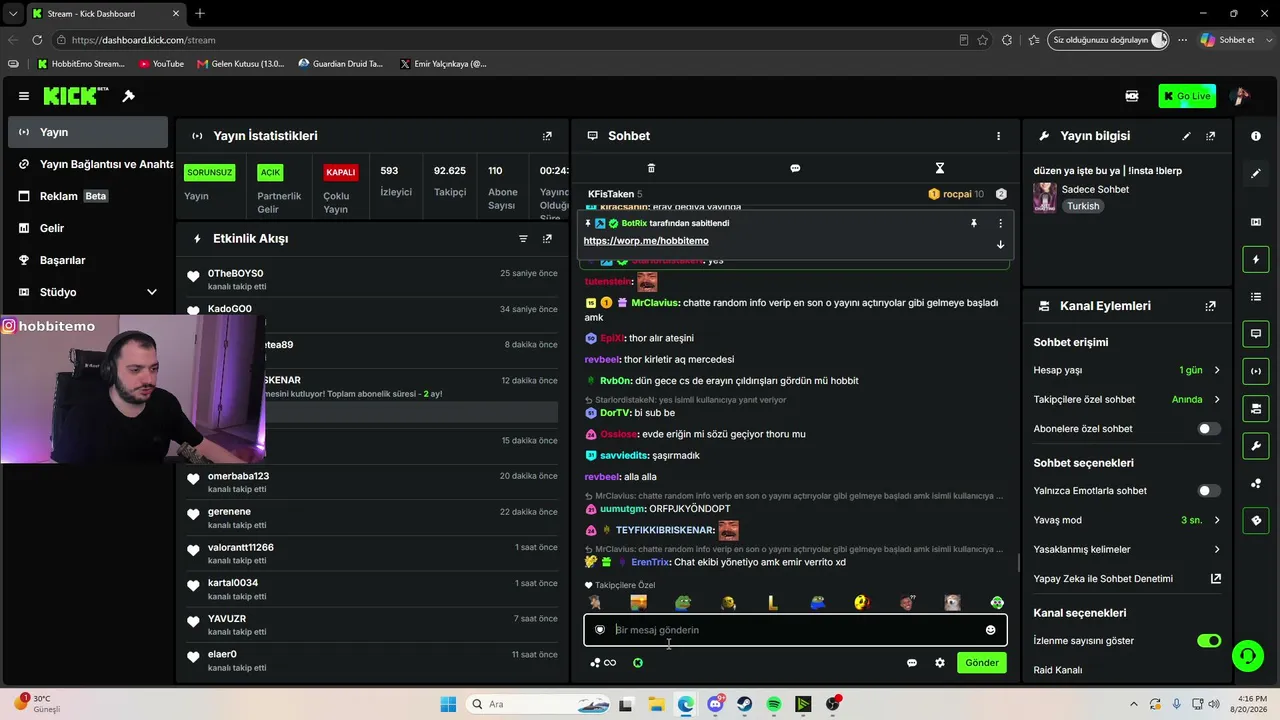Viewport: 1280px width, 720px height.
Task: Open the pinned message three-dot options
Action: [1000, 223]
